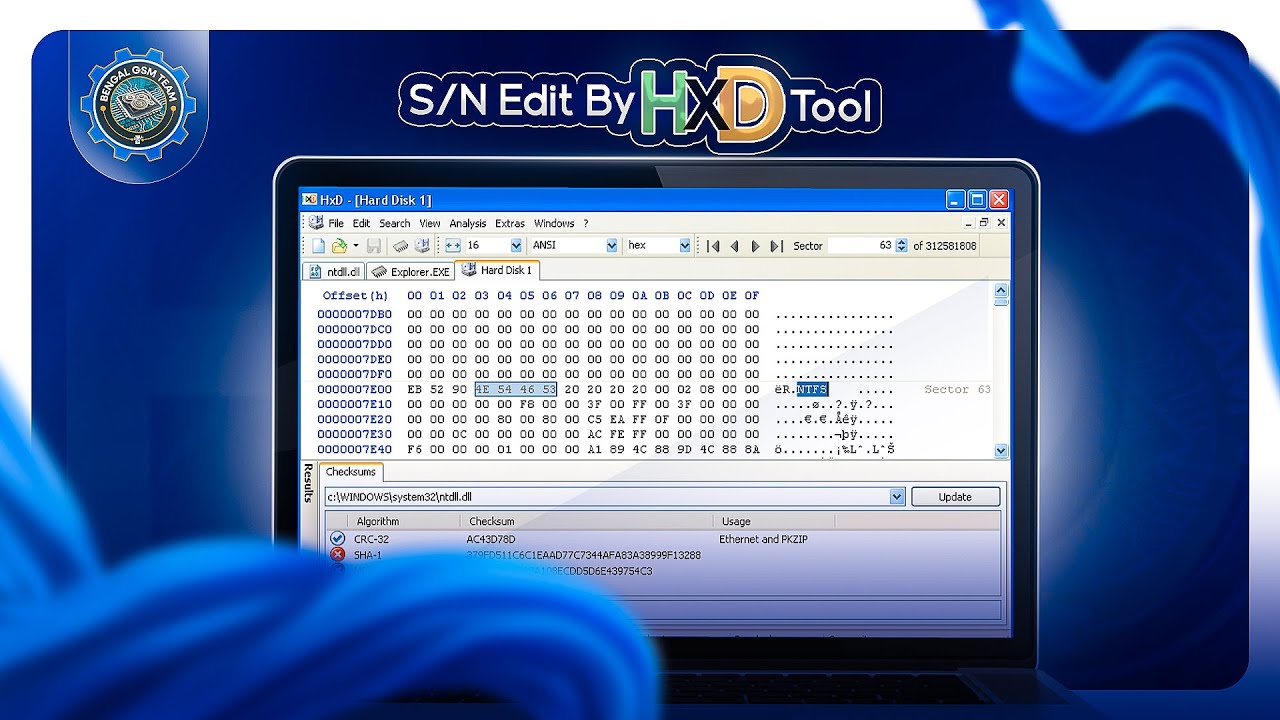This screenshot has width=1280, height=720.
Task: Click the hex editor scroll up arrow
Action: 1002,290
